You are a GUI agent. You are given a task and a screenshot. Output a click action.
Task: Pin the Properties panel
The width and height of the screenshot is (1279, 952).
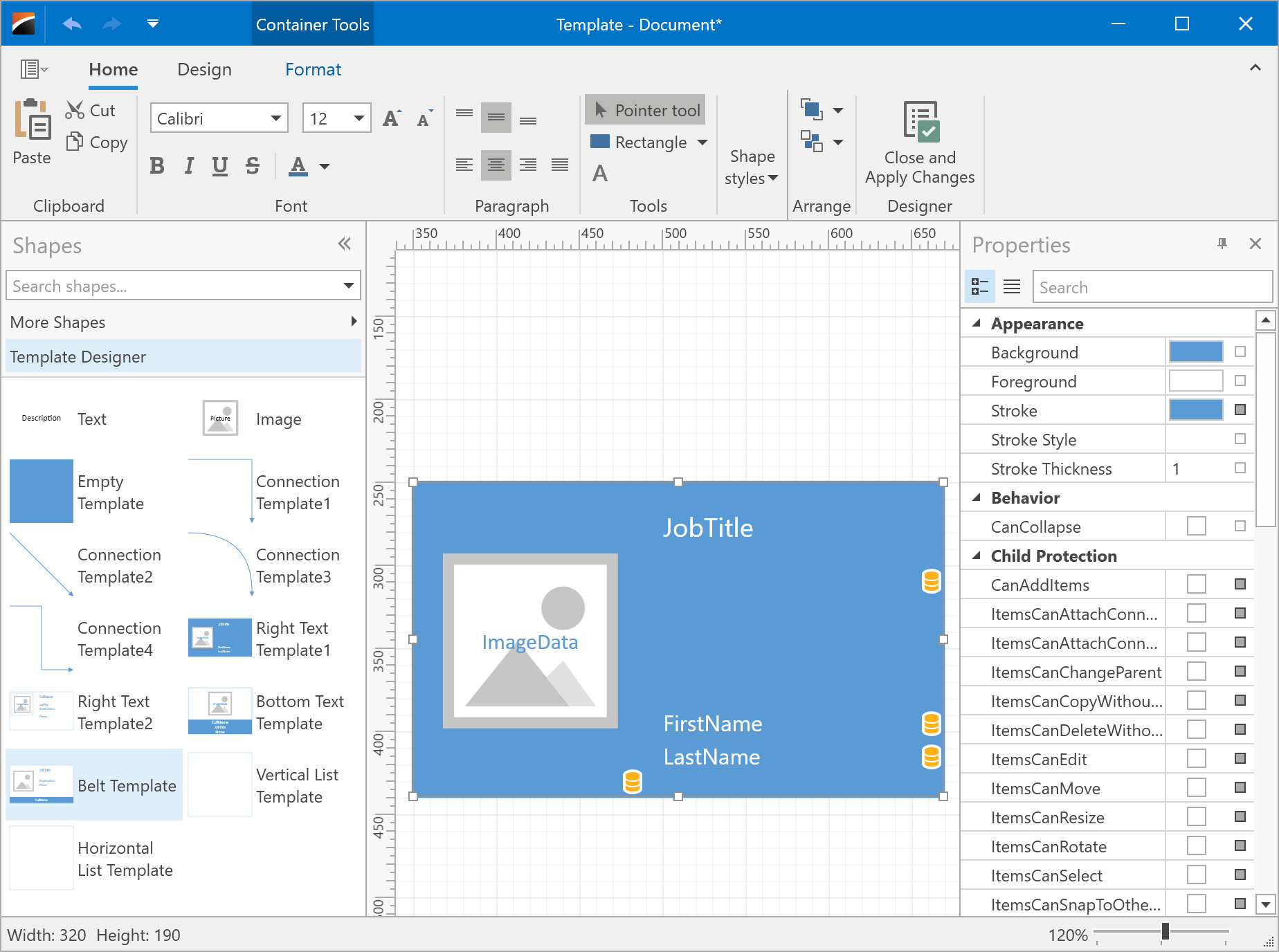(x=1222, y=244)
